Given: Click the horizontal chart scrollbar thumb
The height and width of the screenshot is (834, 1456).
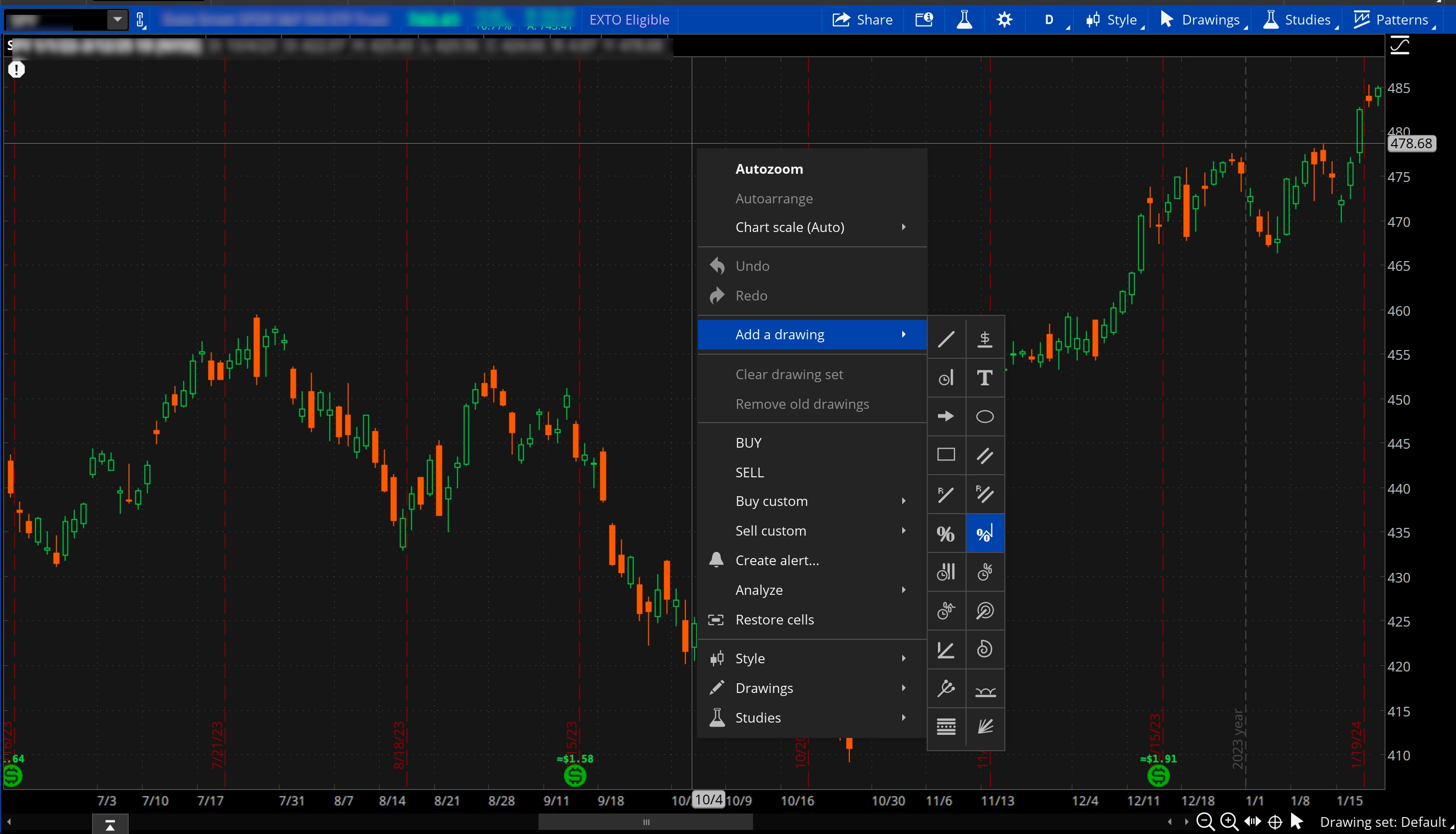Looking at the screenshot, I should pos(645,822).
